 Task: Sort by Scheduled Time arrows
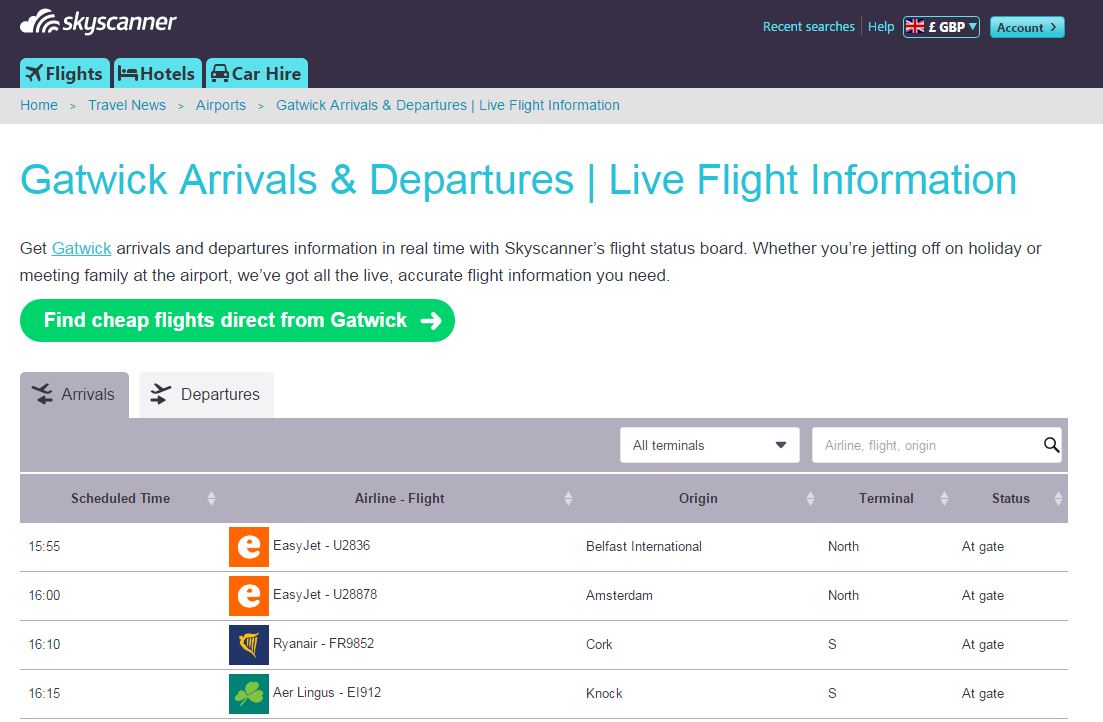point(211,499)
